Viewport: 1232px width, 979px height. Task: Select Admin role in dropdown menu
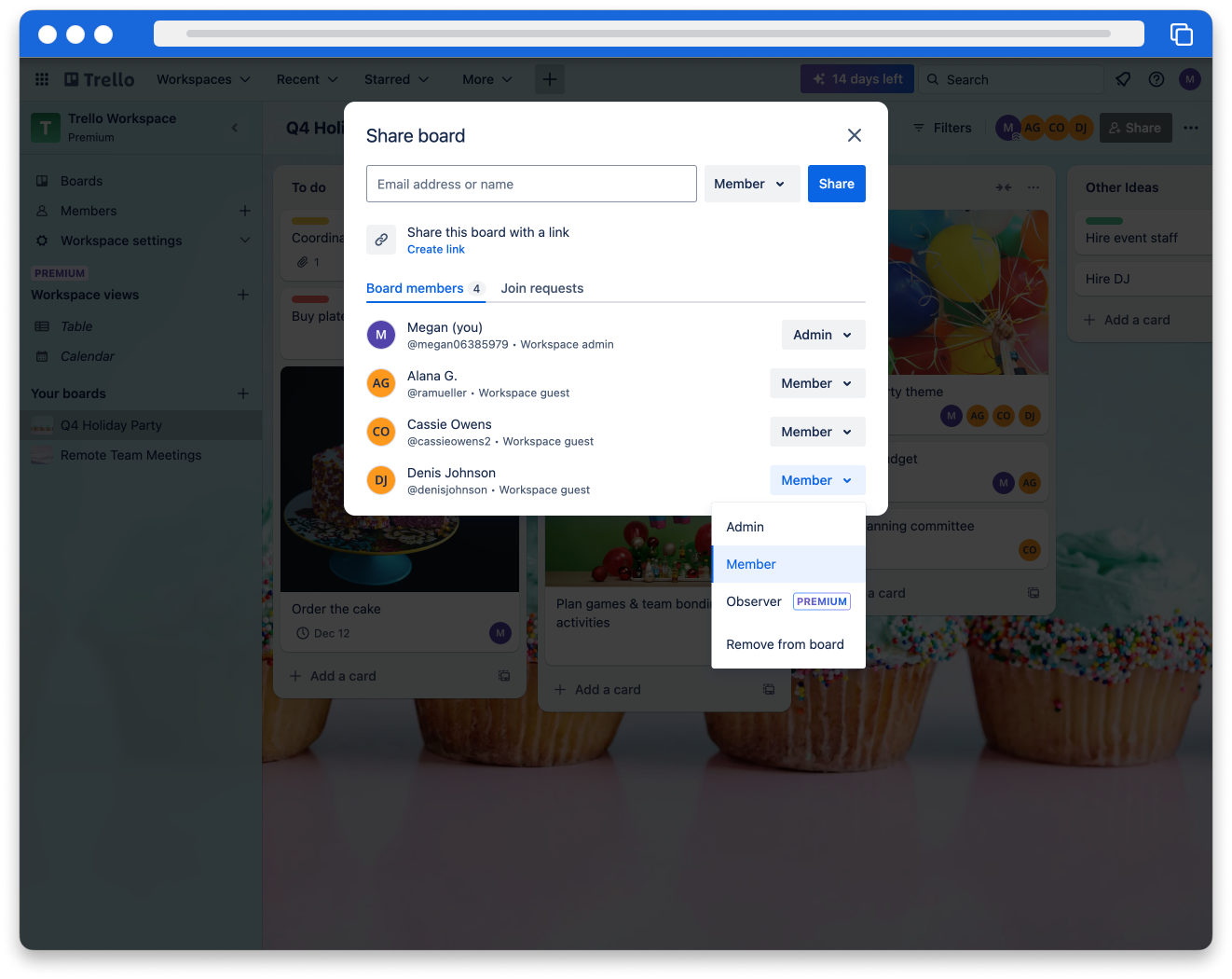788,527
